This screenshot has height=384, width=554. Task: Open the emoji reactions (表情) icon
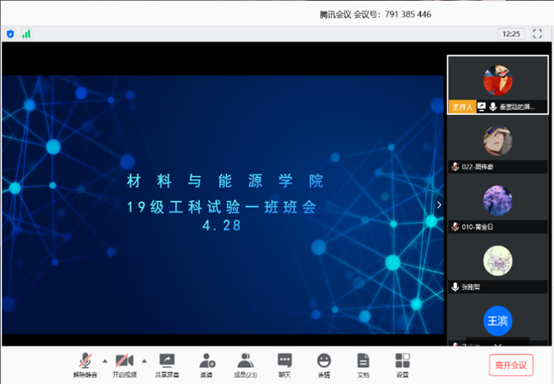[324, 365]
